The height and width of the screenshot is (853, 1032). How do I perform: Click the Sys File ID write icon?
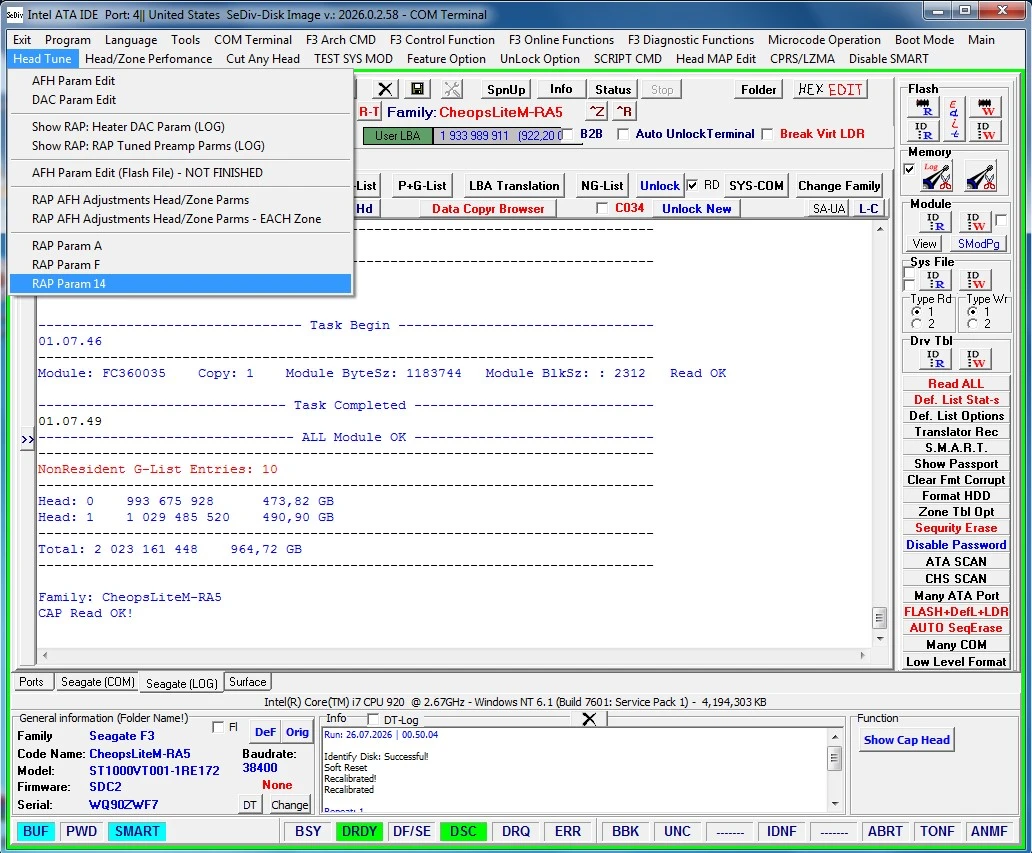point(975,280)
